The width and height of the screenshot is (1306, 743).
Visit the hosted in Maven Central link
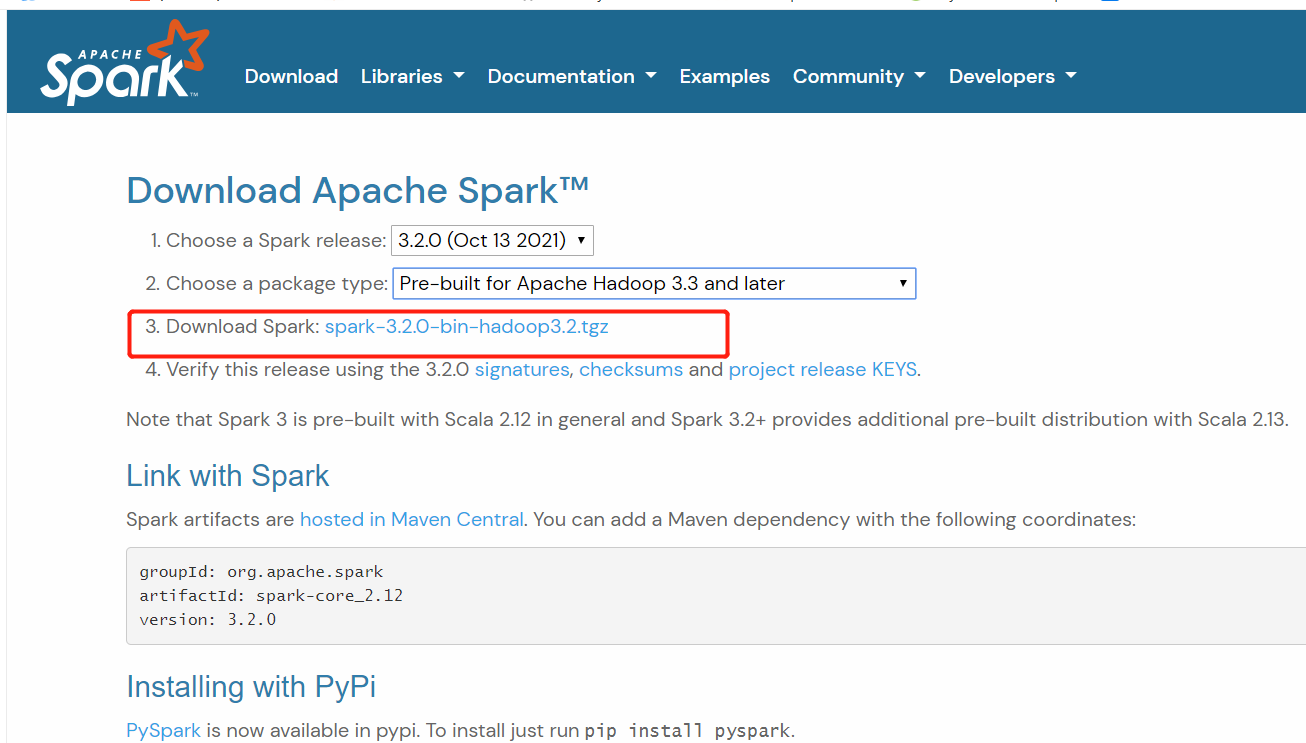pos(411,519)
